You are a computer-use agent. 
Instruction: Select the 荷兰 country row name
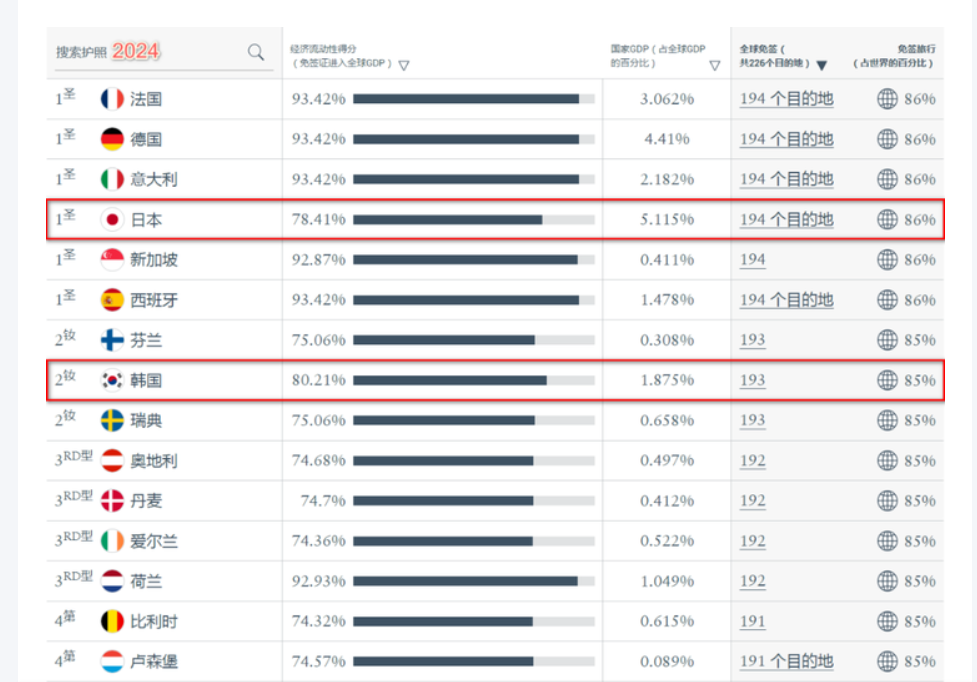(146, 581)
